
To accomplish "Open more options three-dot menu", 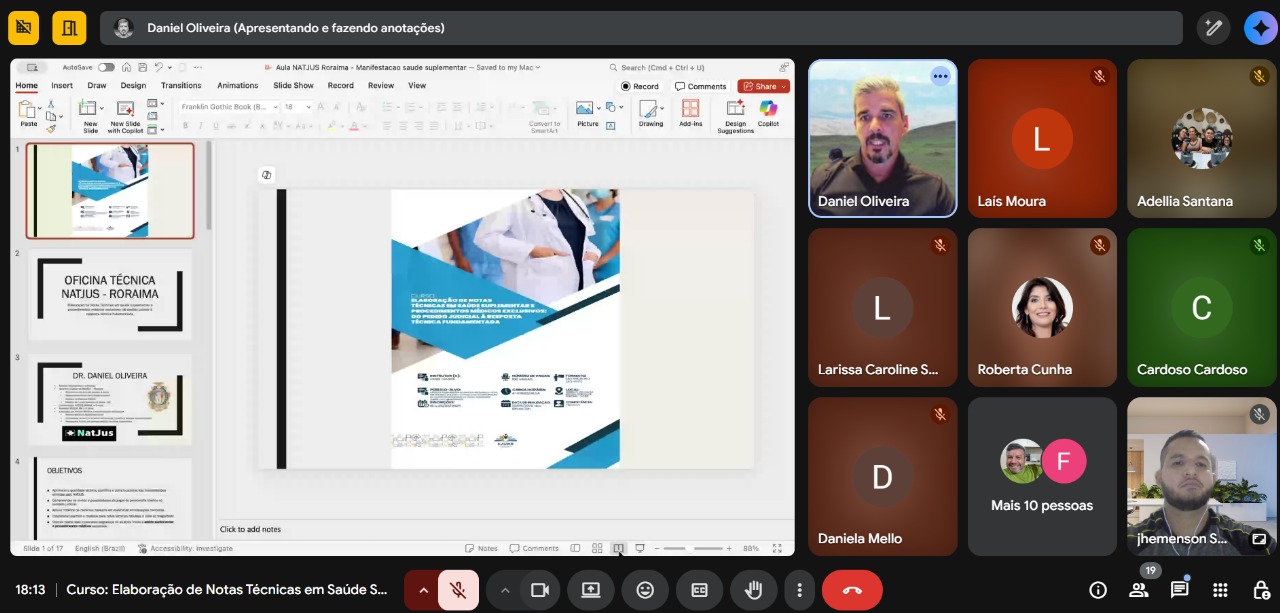I will [799, 590].
